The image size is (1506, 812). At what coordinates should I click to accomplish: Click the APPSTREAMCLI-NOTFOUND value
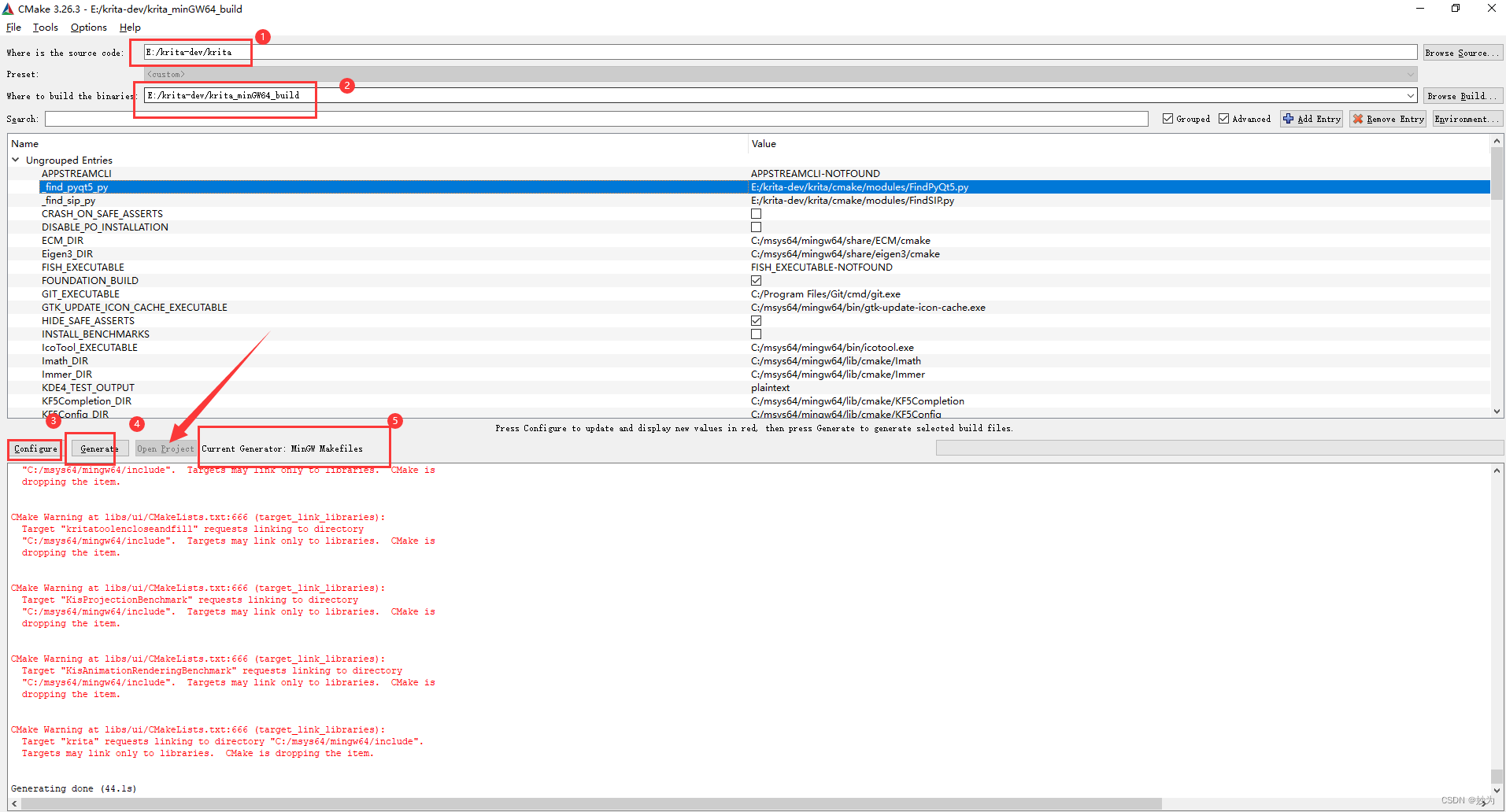[816, 174]
